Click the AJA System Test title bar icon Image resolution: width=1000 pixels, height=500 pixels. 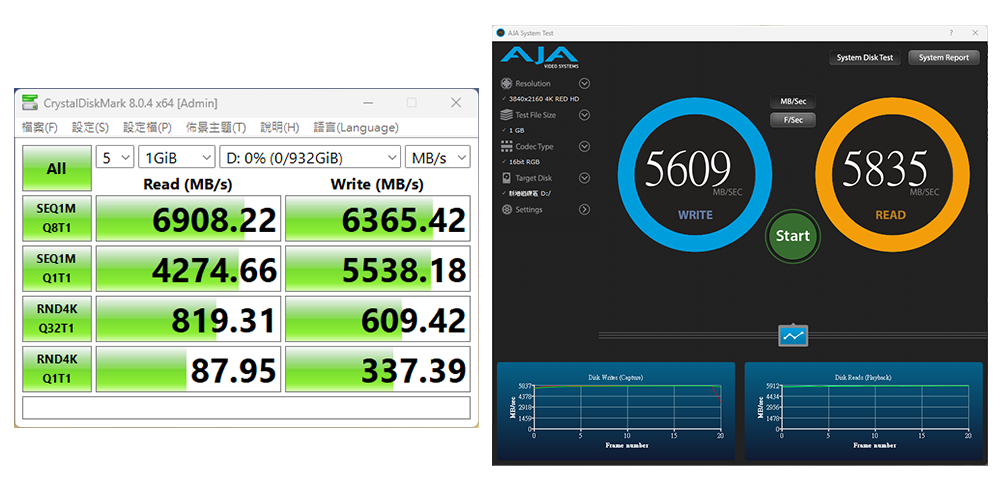pyautogui.click(x=500, y=33)
